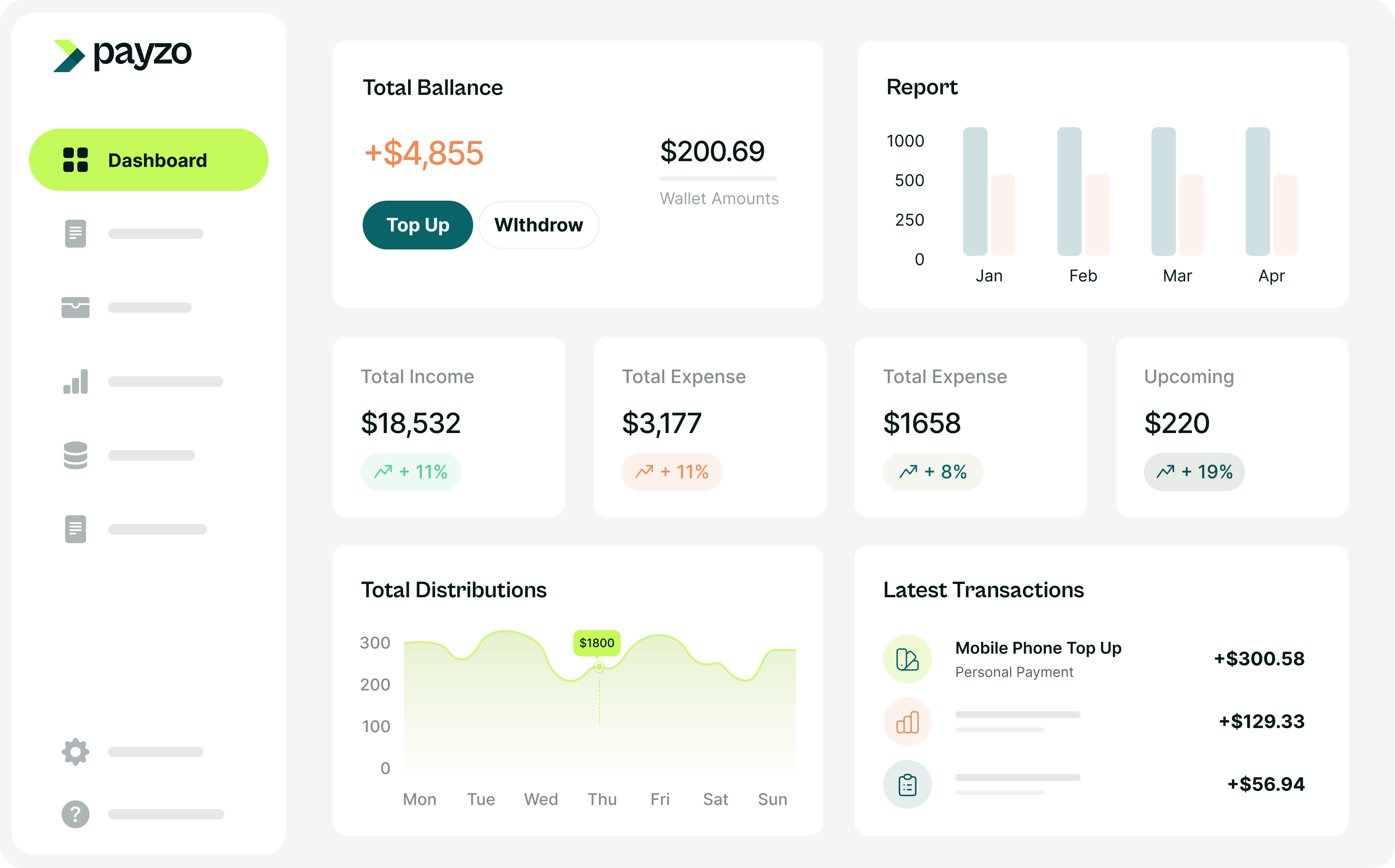
Task: Click the wallet icon in sidebar
Action: [x=75, y=307]
